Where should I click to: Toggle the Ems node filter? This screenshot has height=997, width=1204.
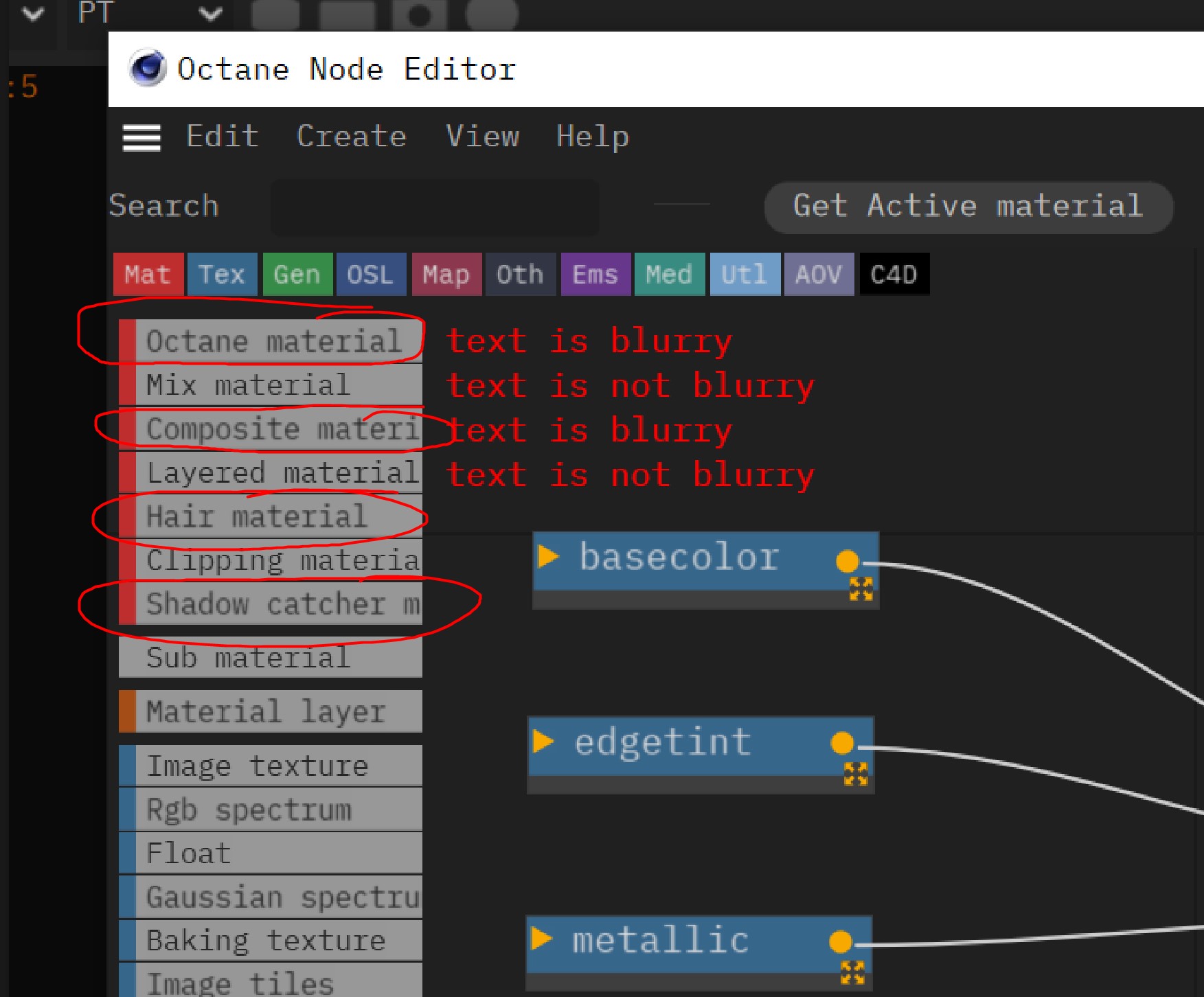point(595,275)
